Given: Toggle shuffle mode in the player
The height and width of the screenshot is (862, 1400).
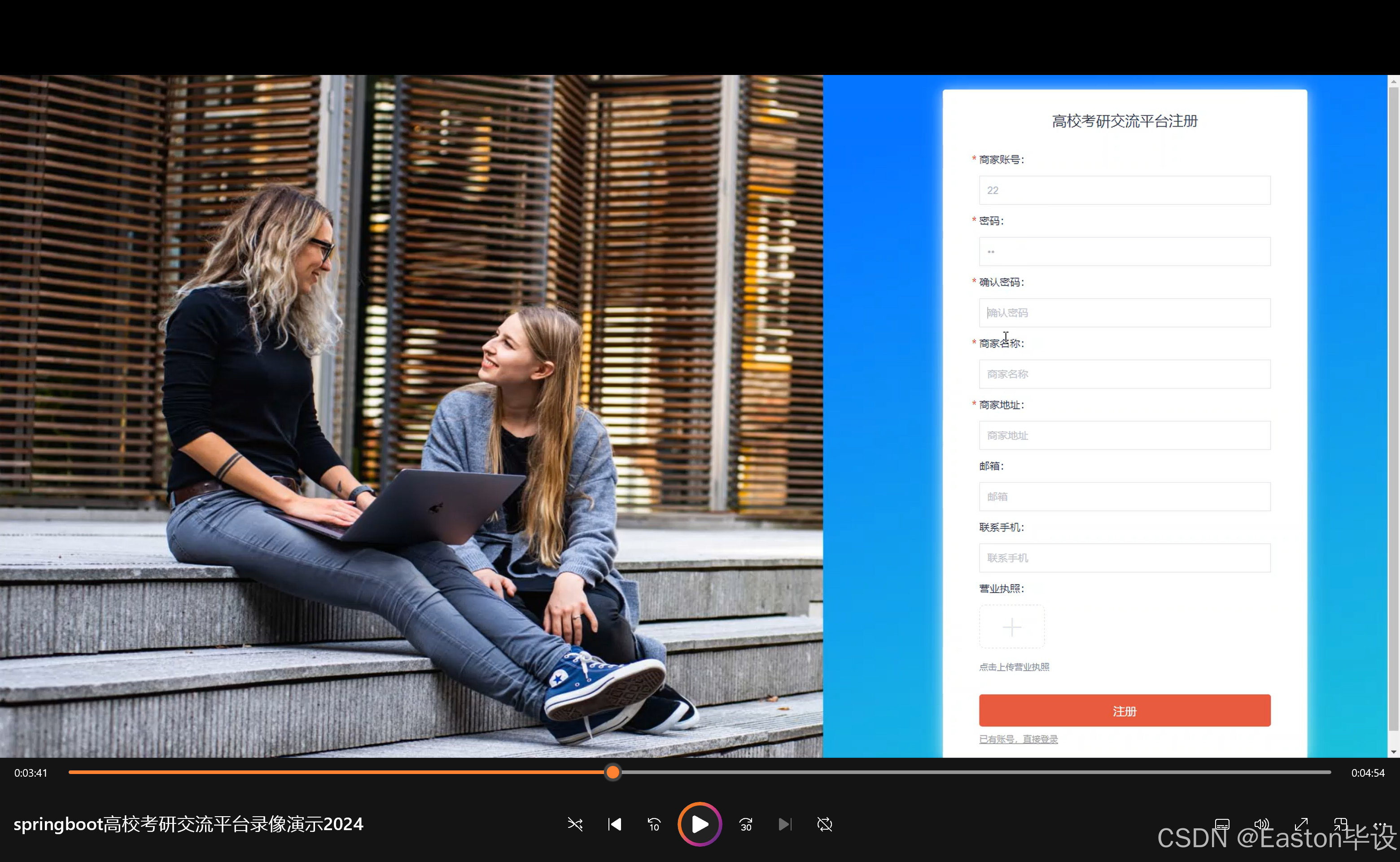Looking at the screenshot, I should 575,824.
